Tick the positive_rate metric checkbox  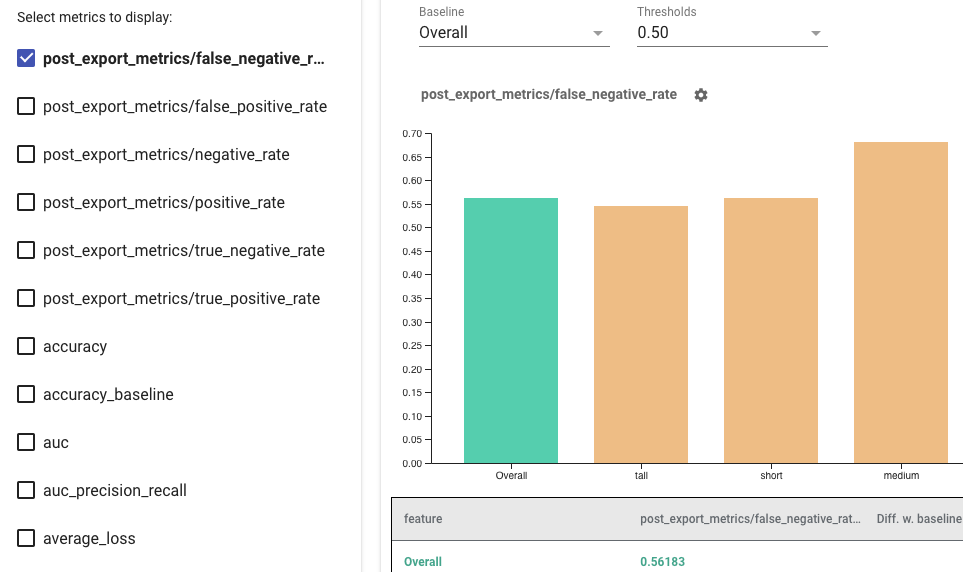(27, 202)
